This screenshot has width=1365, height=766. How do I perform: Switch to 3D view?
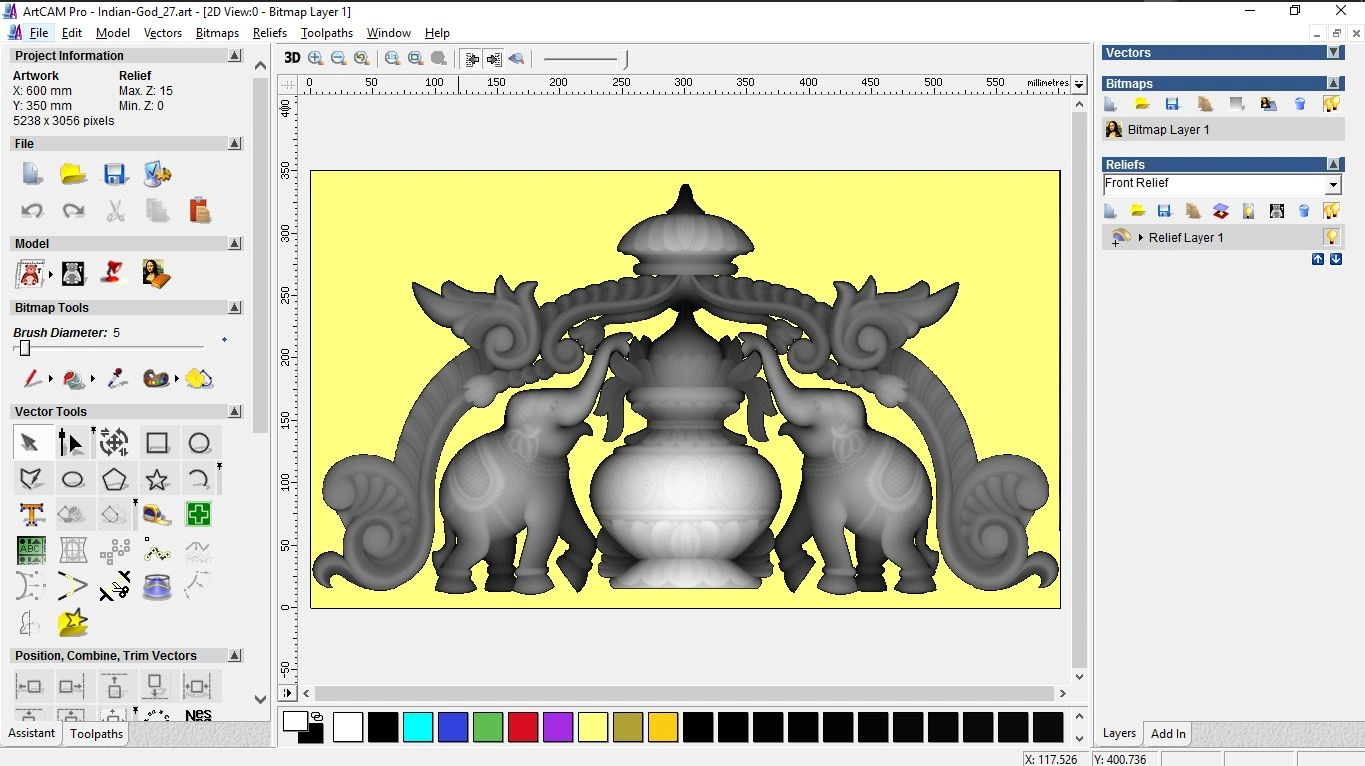tap(291, 59)
